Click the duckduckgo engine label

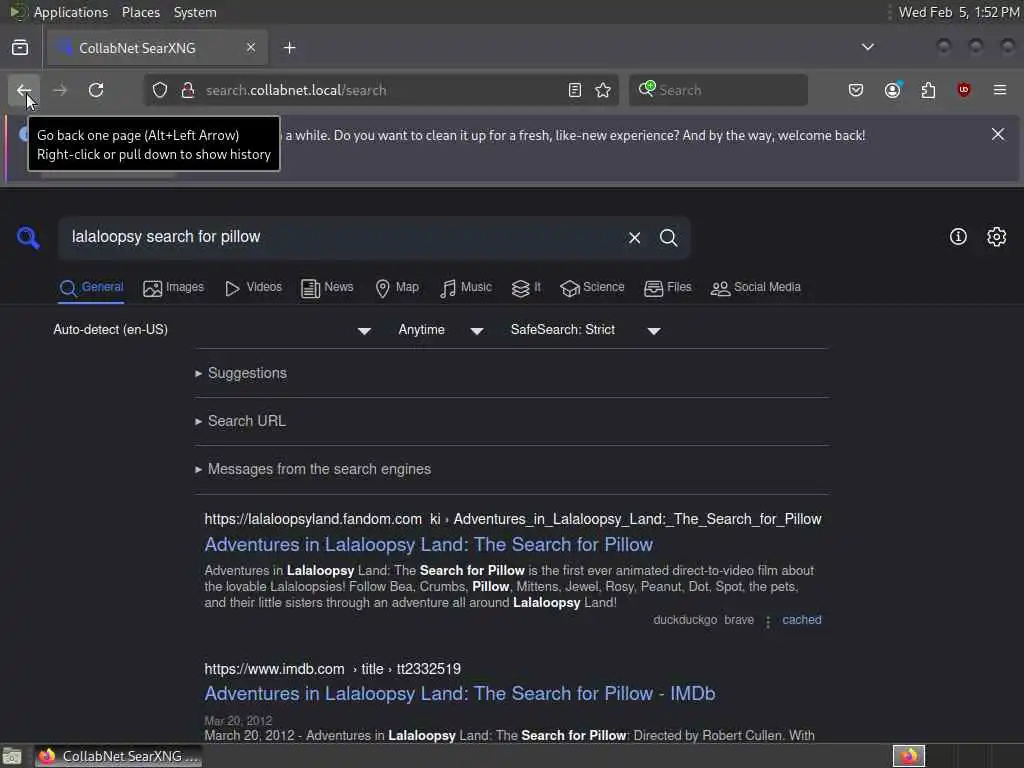[x=685, y=620]
